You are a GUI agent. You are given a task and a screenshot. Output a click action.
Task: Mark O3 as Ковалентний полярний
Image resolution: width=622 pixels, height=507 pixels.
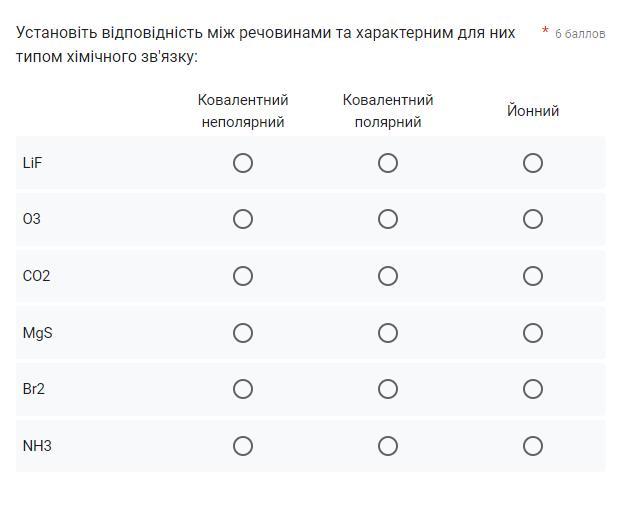point(388,219)
